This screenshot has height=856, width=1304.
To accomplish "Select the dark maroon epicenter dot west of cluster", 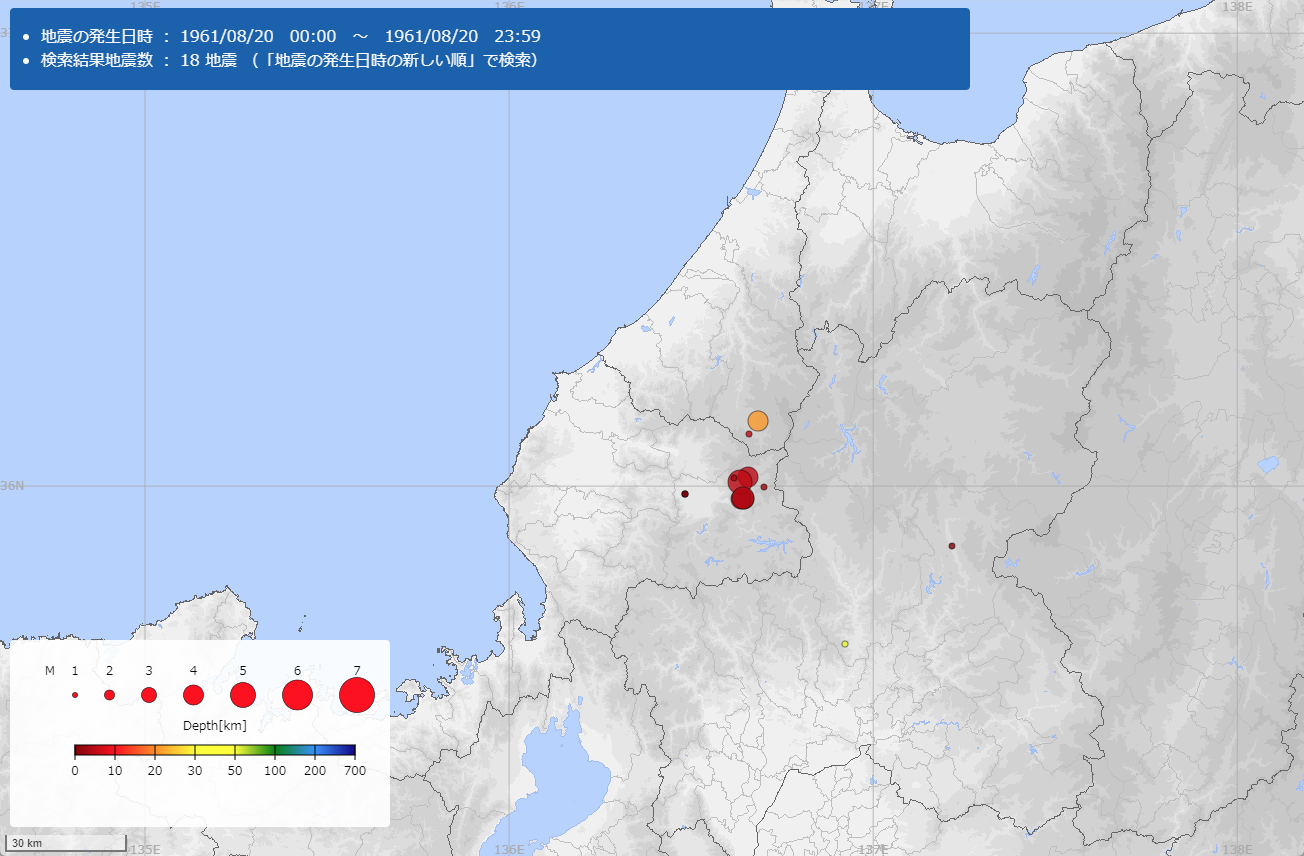I will [x=685, y=494].
